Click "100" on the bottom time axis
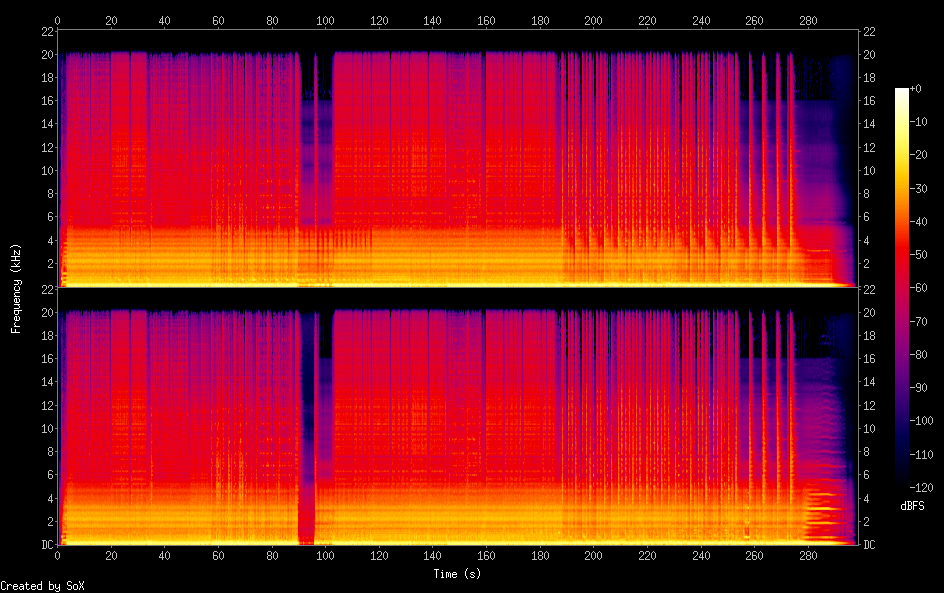944x593 pixels. [x=325, y=555]
